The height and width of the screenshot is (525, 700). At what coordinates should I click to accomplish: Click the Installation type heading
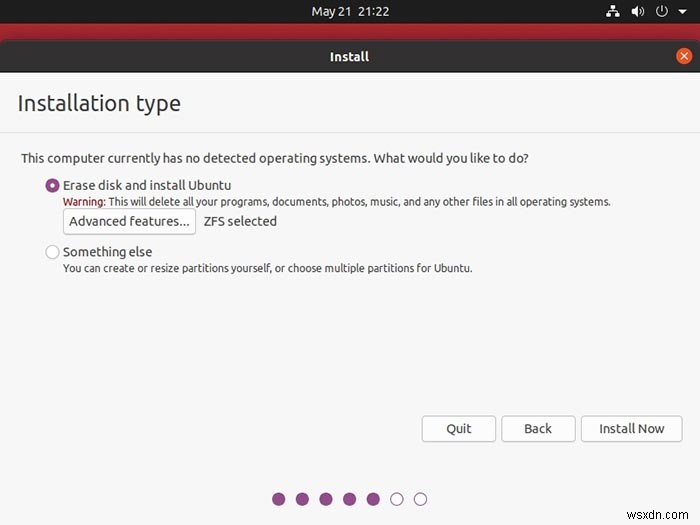(99, 104)
